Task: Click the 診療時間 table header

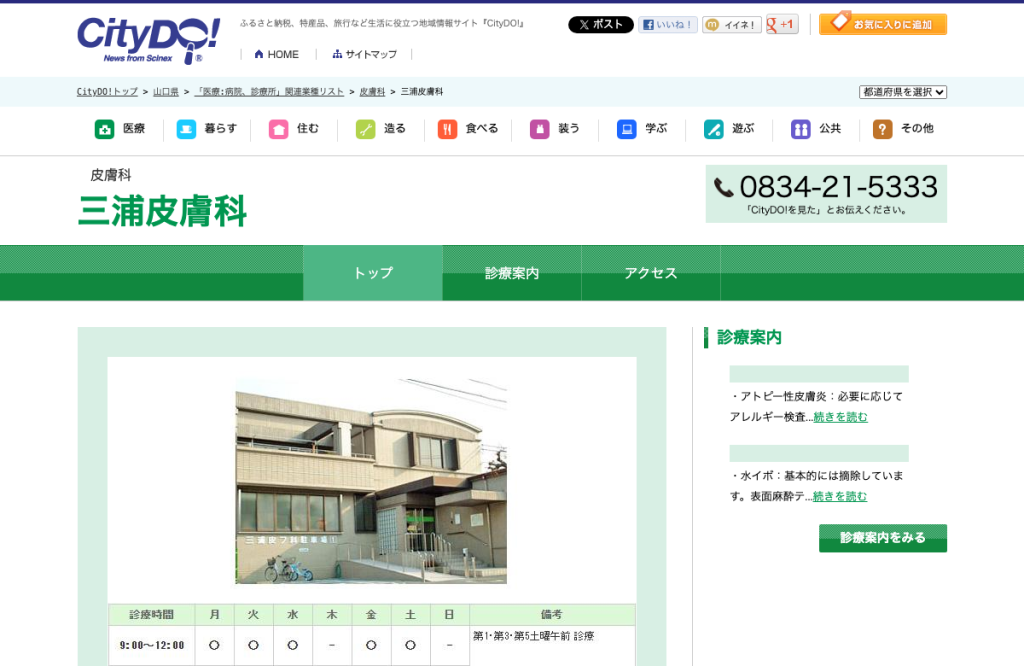Action: pos(152,614)
